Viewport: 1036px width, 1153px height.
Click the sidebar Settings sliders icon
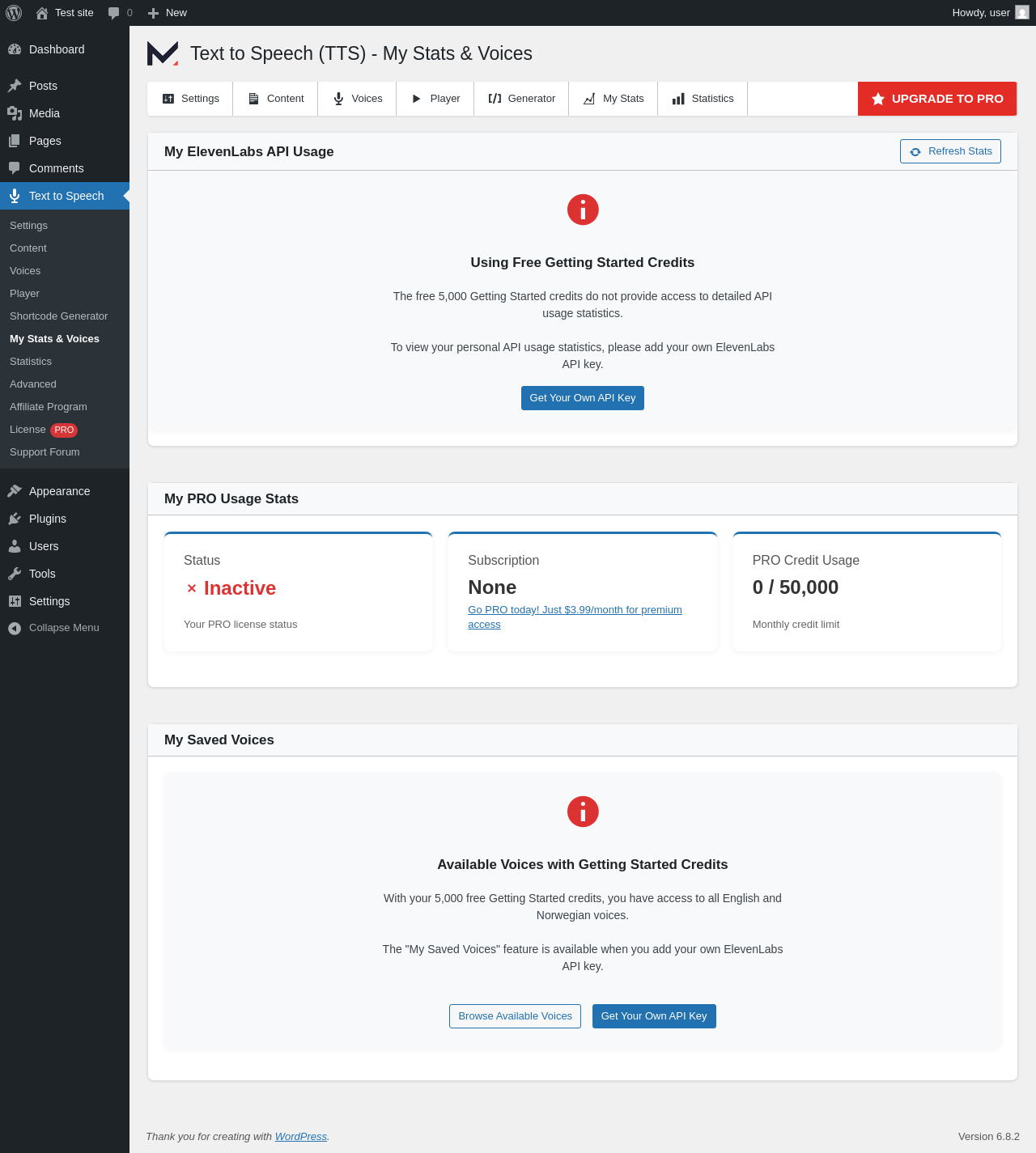tap(15, 601)
